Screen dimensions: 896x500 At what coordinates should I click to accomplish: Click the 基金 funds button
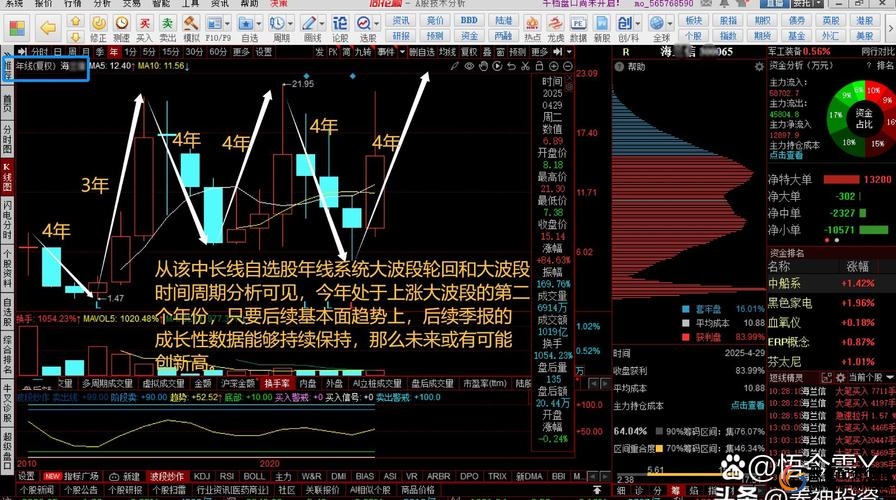(x=797, y=35)
